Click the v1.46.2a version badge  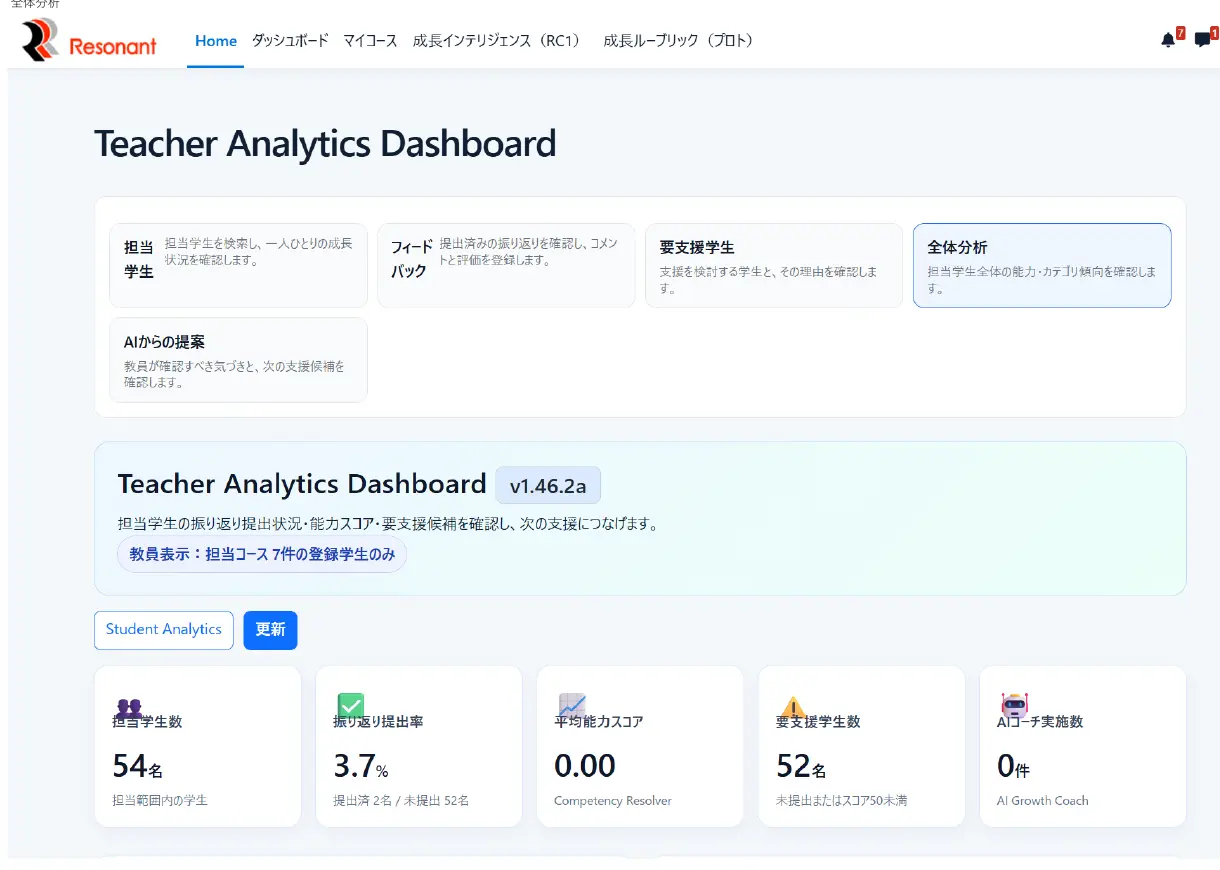coord(548,486)
